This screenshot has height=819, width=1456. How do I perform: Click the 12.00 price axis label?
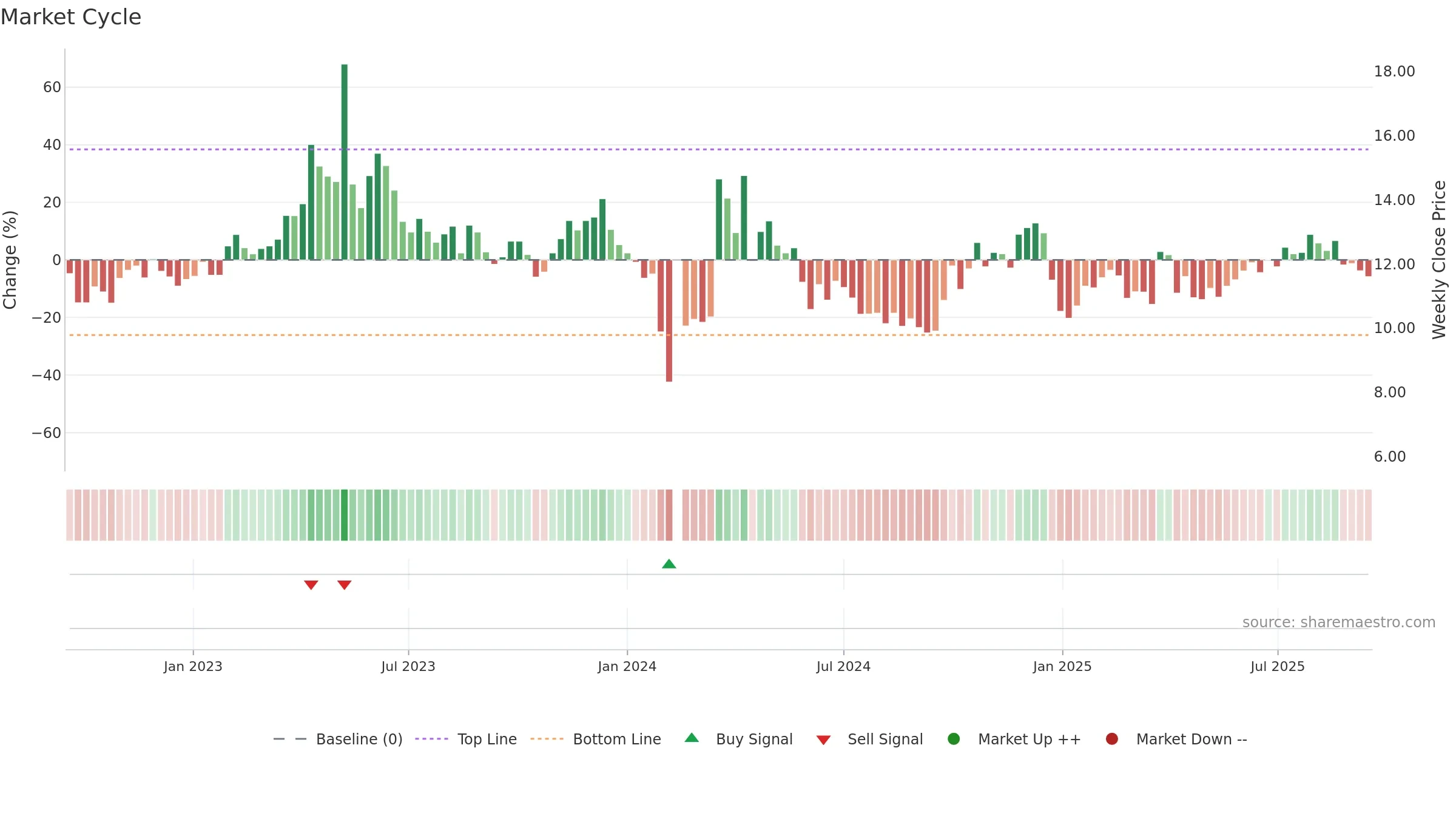[1394, 265]
